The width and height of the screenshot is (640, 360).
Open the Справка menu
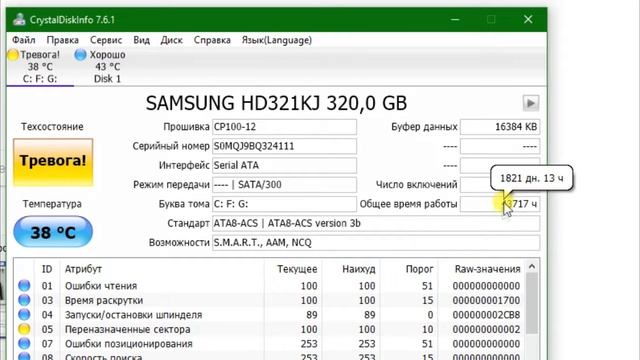[212, 40]
